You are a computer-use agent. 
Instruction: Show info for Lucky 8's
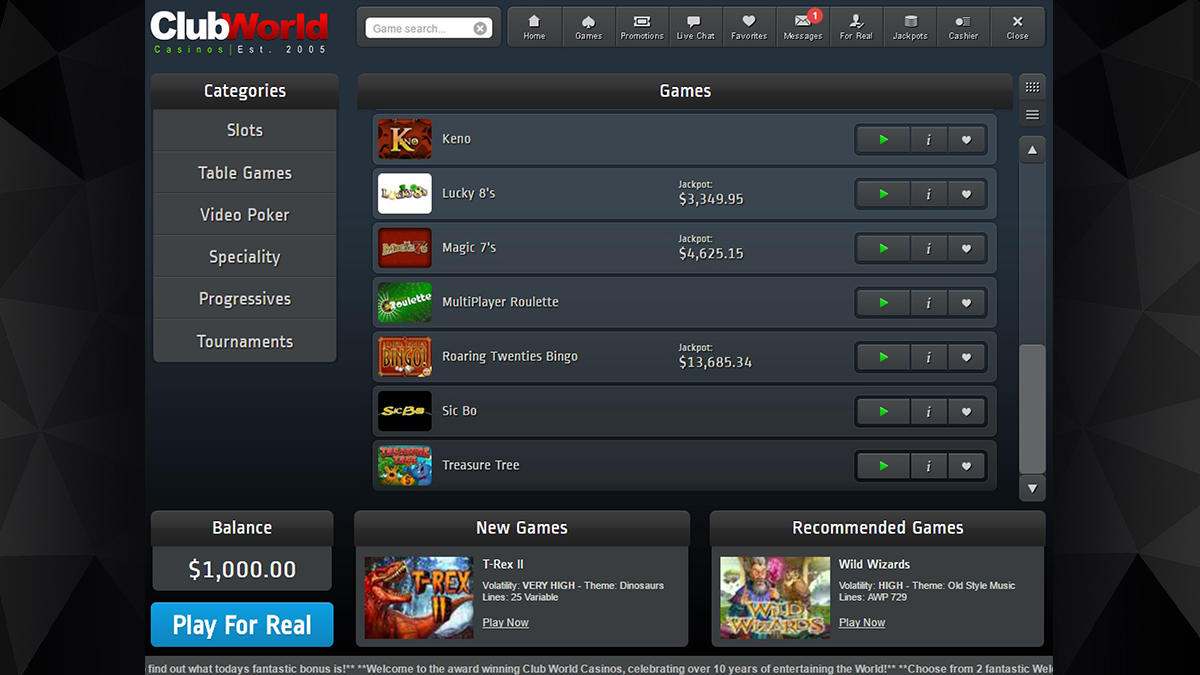[x=929, y=194]
